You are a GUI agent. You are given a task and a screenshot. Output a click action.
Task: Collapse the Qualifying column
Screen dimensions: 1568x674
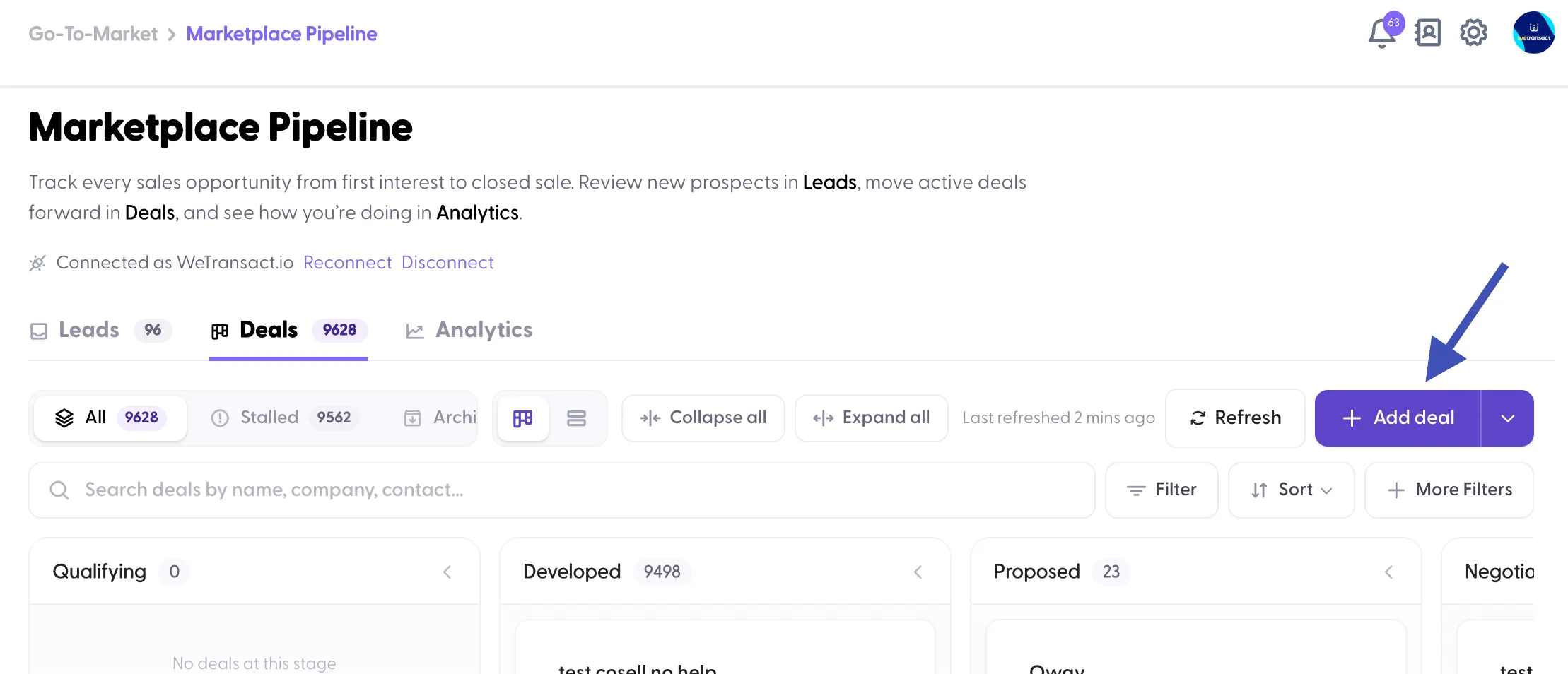[x=447, y=572]
